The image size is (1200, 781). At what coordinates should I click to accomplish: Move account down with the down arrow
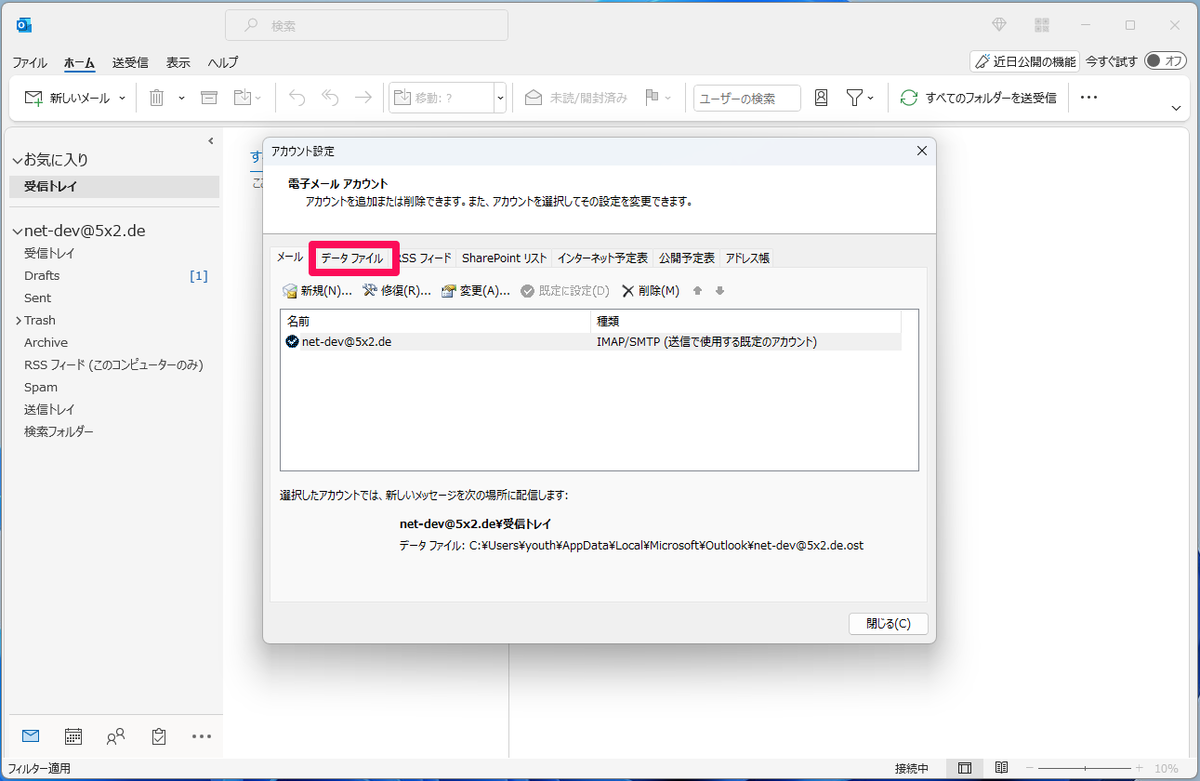(x=719, y=291)
